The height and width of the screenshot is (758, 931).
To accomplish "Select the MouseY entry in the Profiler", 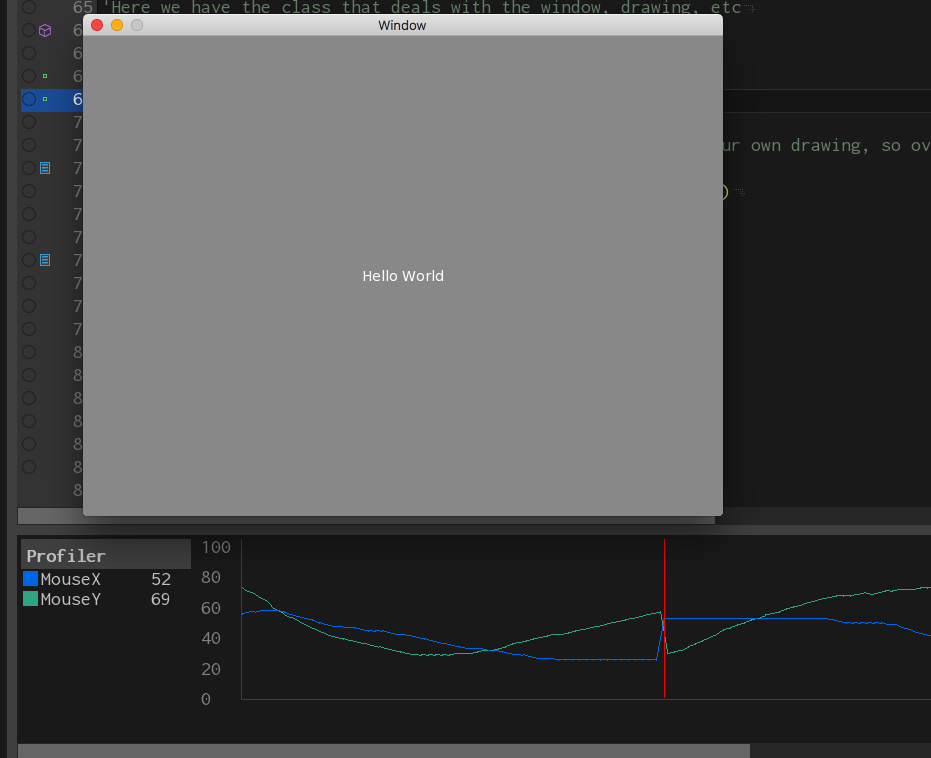I will (70, 599).
